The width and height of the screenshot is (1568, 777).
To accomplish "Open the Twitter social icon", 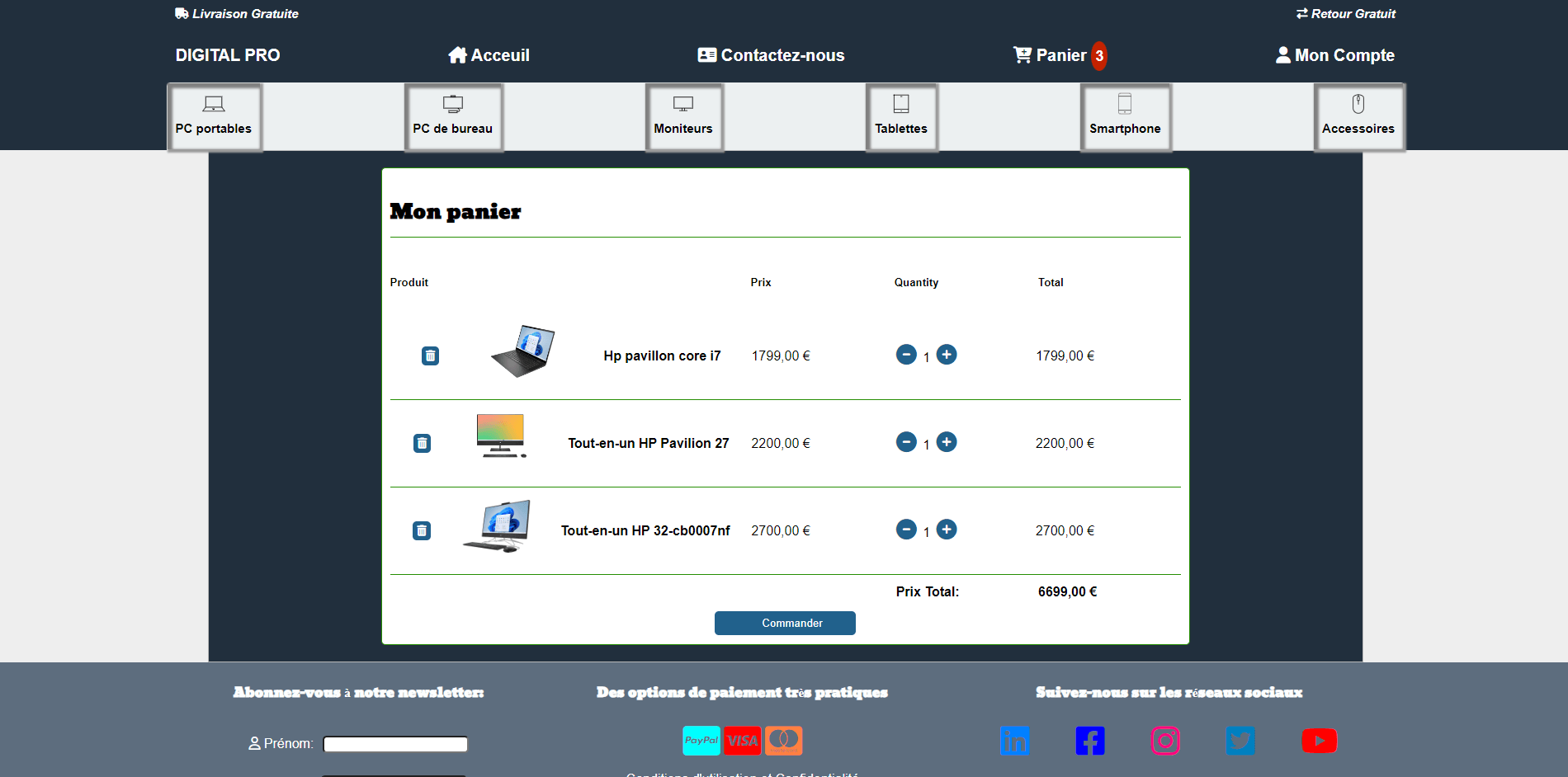I will coord(1240,741).
